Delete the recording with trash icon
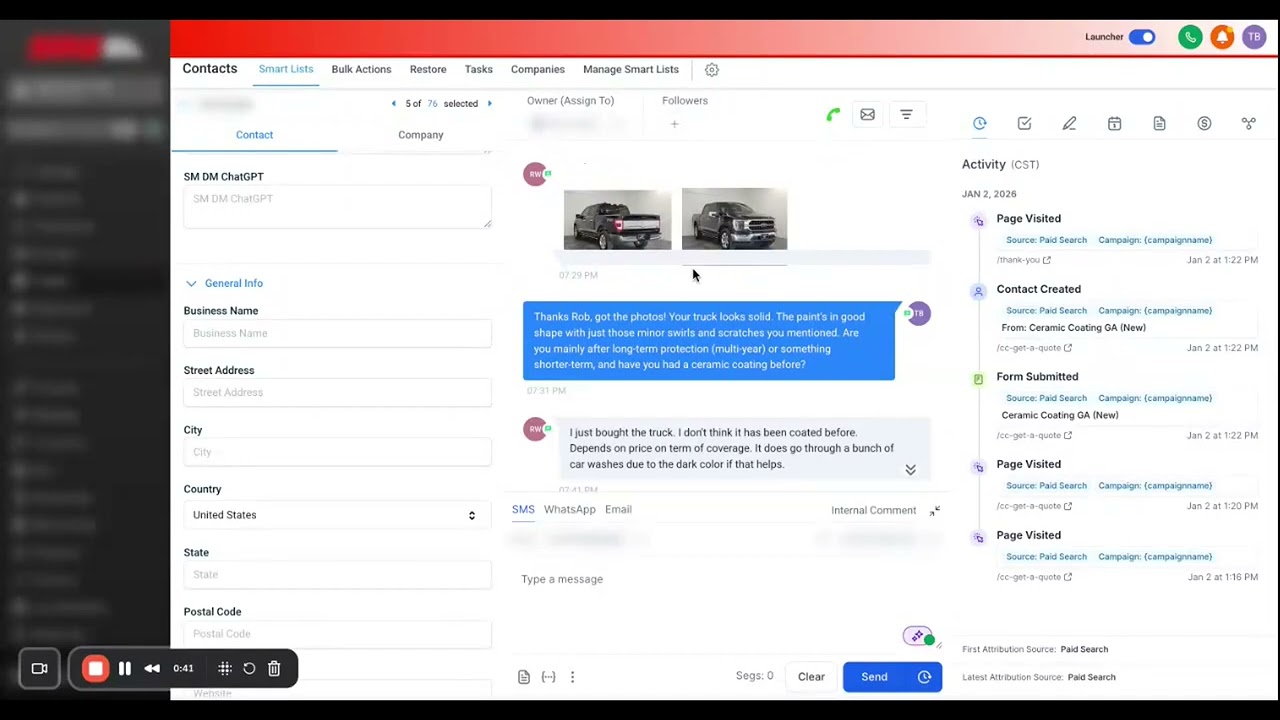The height and width of the screenshot is (720, 1280). click(274, 668)
